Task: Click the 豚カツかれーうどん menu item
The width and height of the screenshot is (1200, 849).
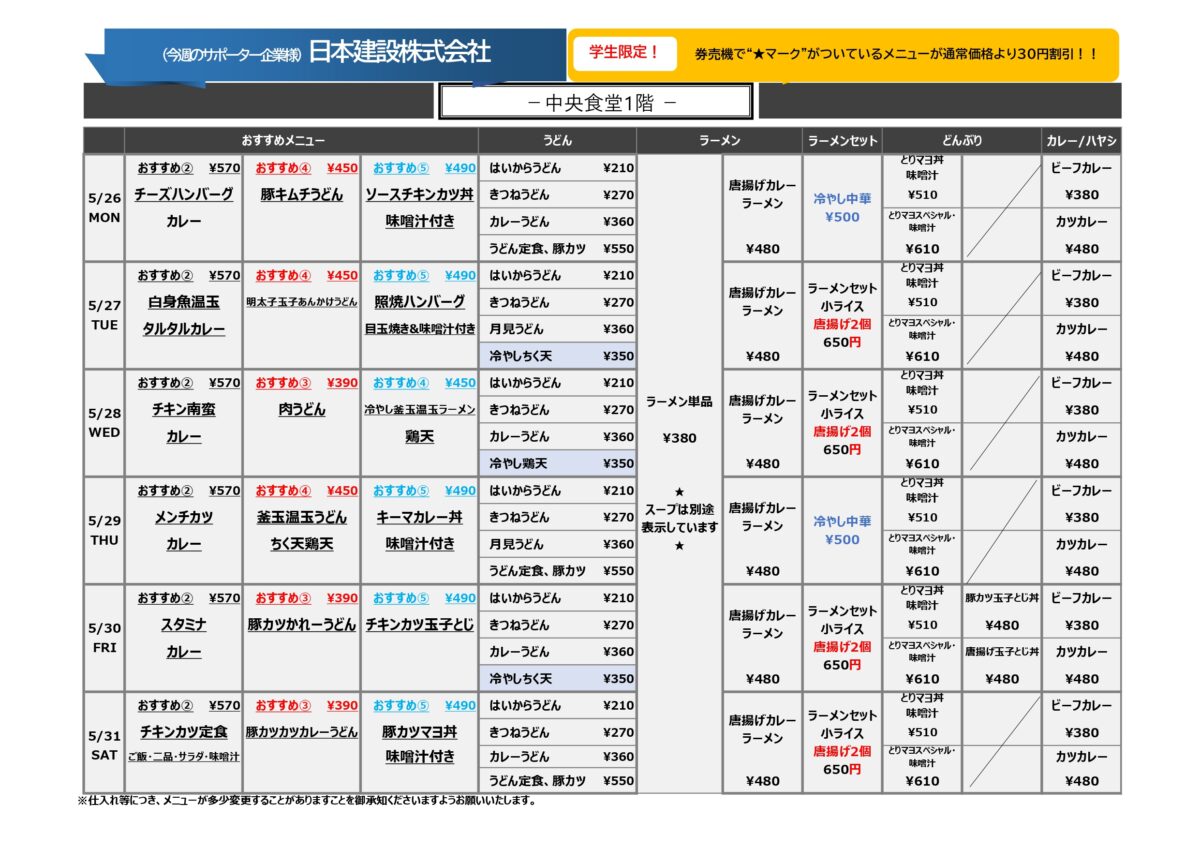Action: (x=302, y=624)
